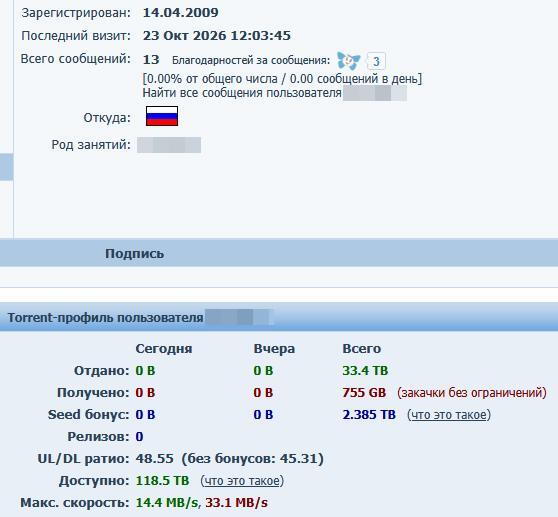Click Релизов value 0
Screen dimensions: 558x517
click(139, 437)
